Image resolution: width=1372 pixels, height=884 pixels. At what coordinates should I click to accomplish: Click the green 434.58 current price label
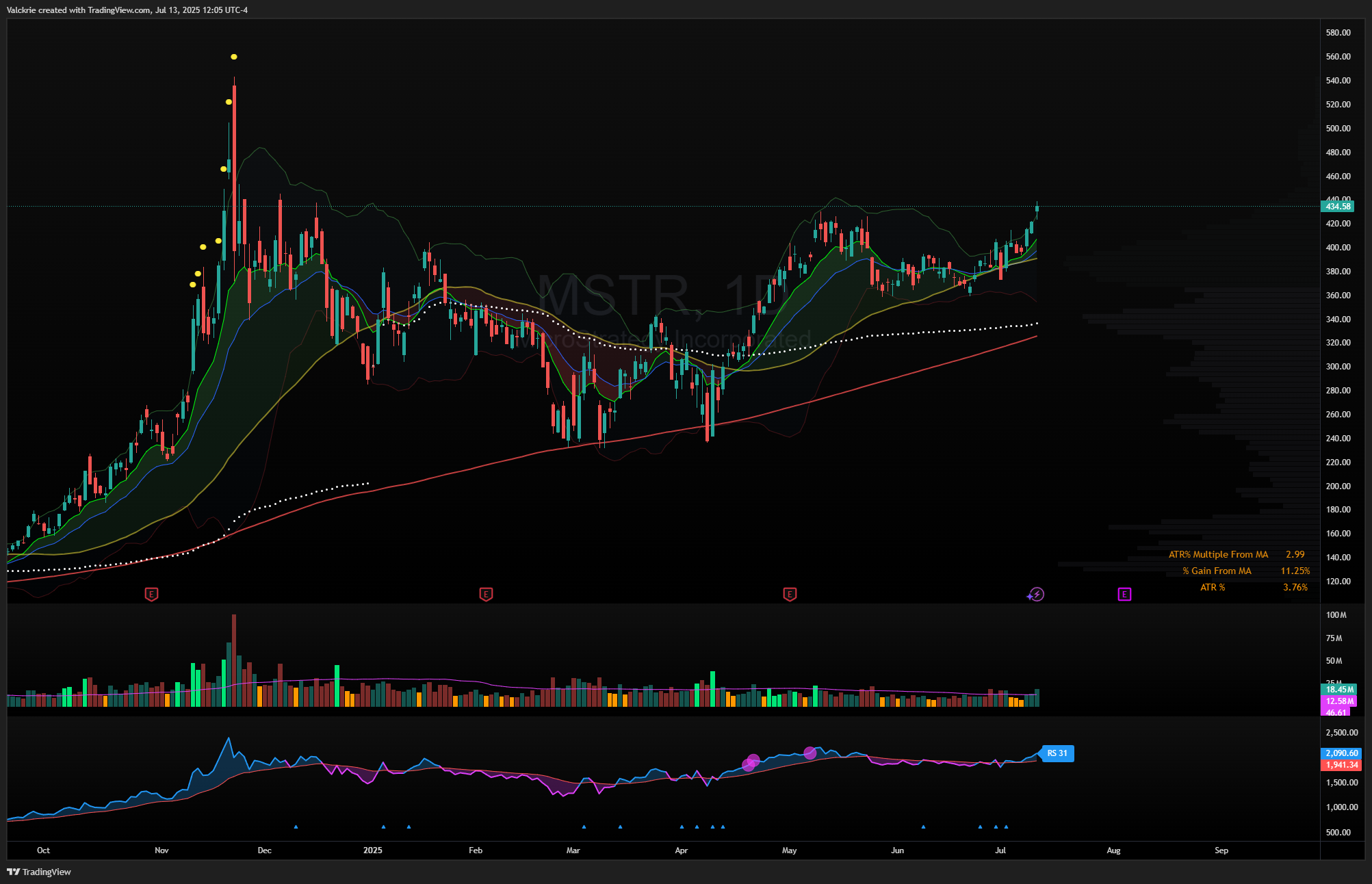[1338, 206]
